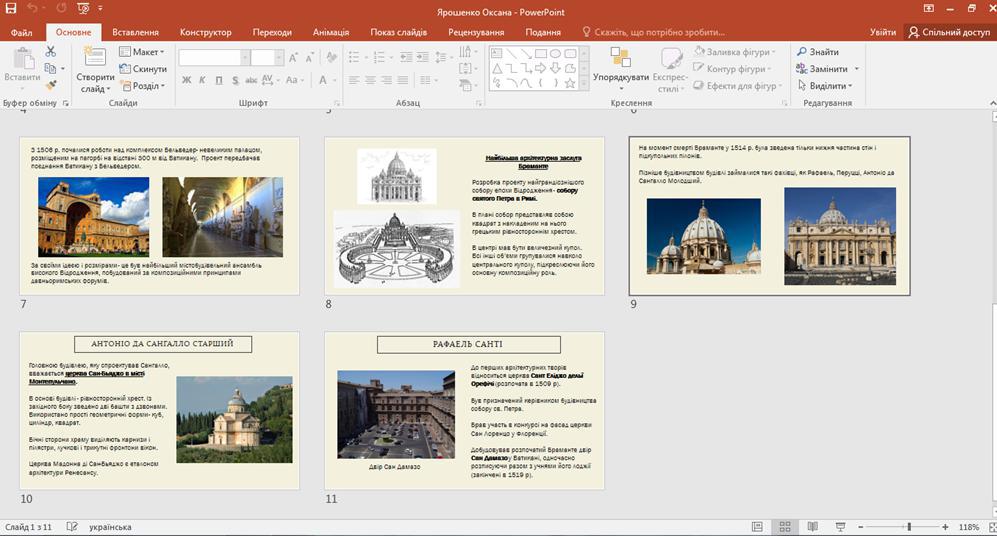
Task: Toggle italic formatting К
Action: pos(202,80)
